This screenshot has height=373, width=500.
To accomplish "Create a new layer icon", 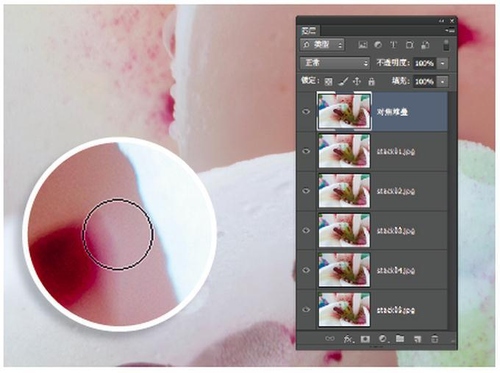I will (417, 339).
